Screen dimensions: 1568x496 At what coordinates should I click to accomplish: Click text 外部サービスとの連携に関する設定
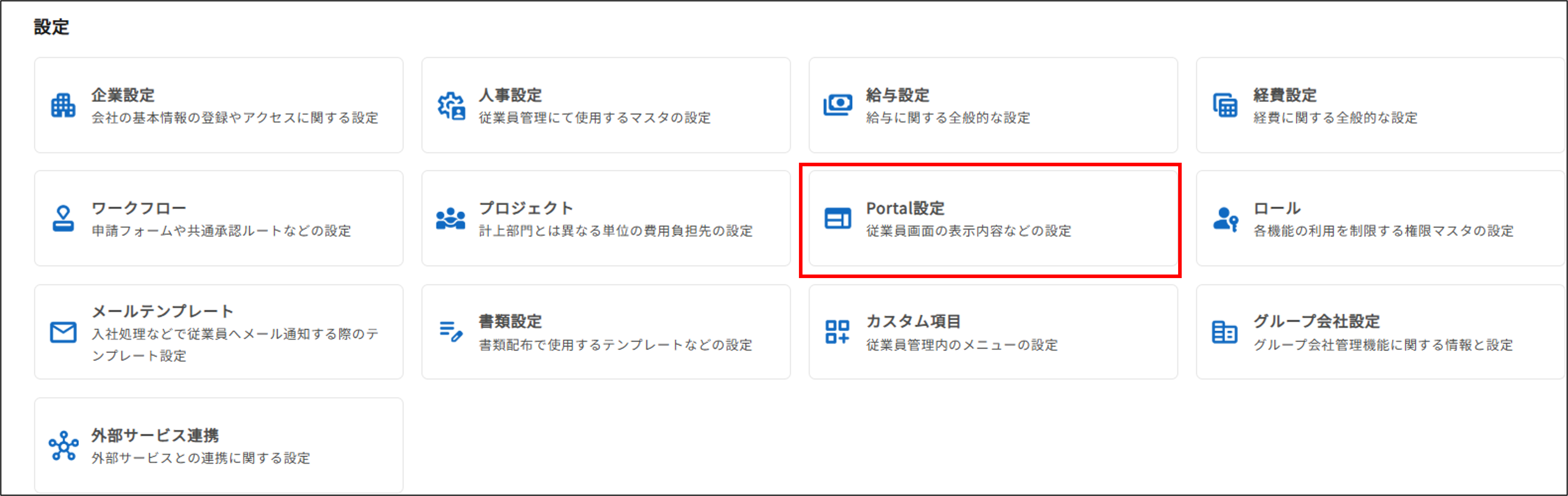click(201, 459)
